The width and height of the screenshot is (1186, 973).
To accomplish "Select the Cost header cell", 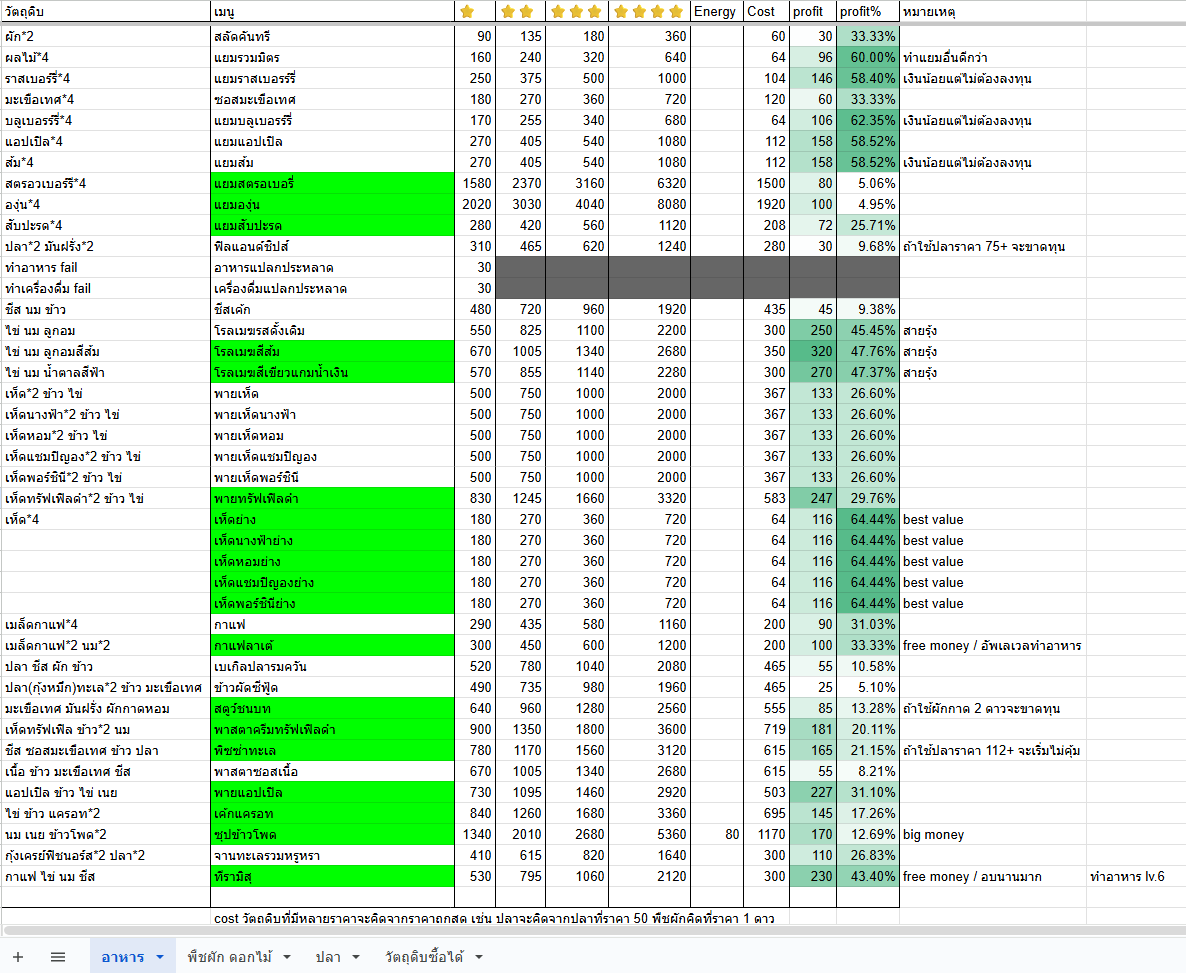I will point(766,11).
